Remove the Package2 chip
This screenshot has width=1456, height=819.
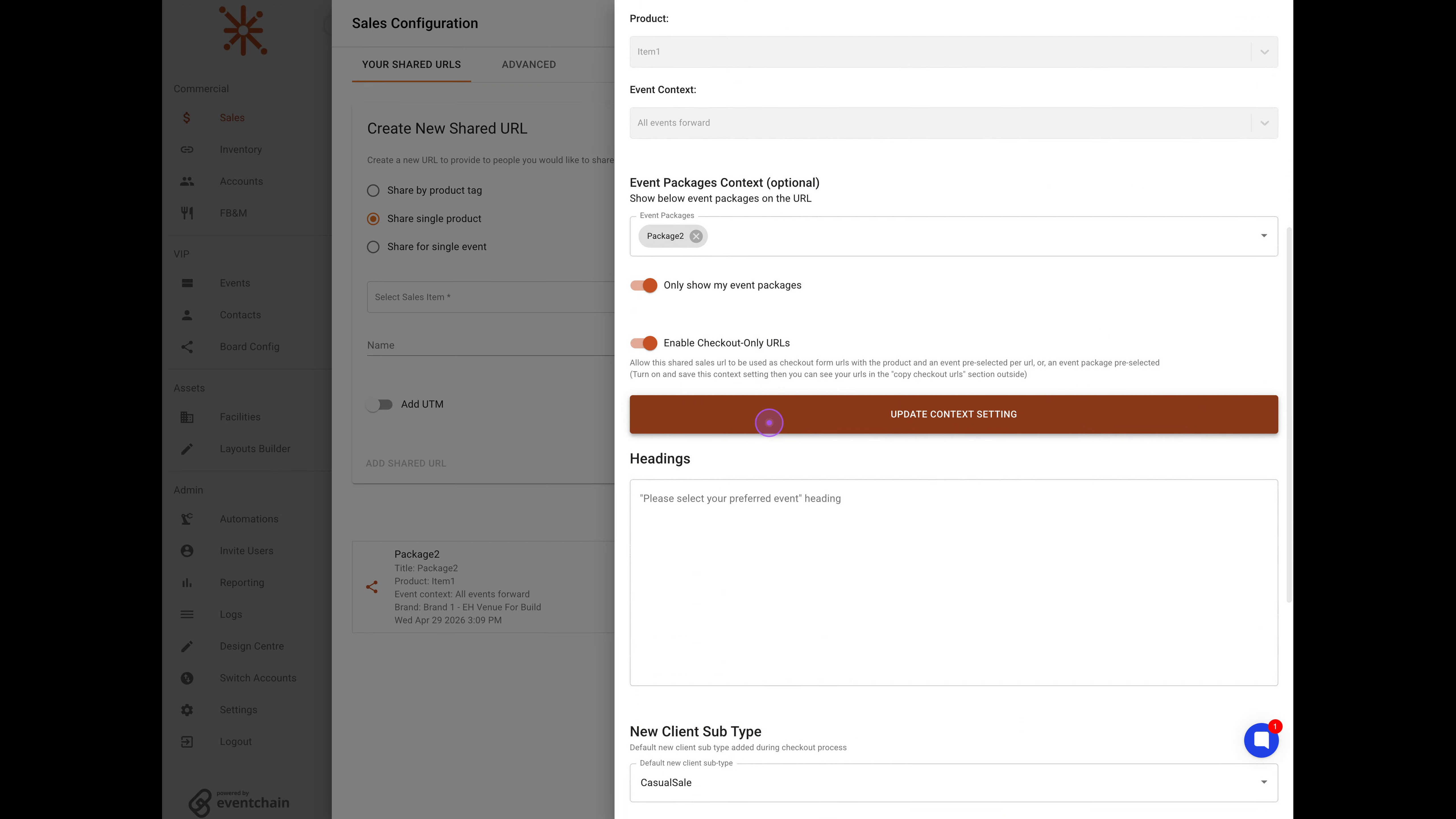[x=696, y=236]
